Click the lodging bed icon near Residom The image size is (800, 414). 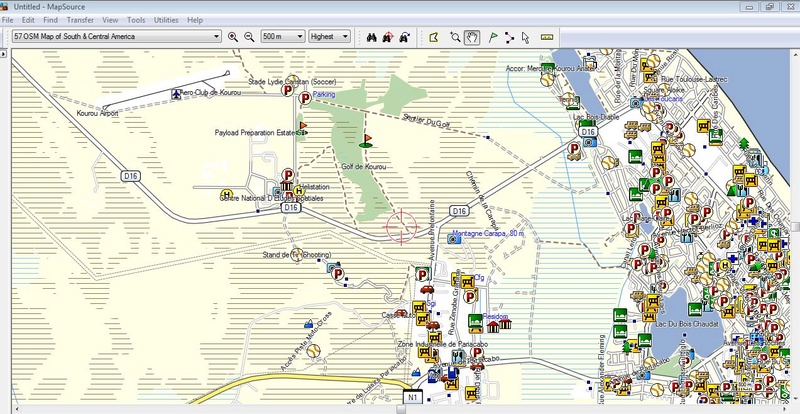(x=476, y=322)
